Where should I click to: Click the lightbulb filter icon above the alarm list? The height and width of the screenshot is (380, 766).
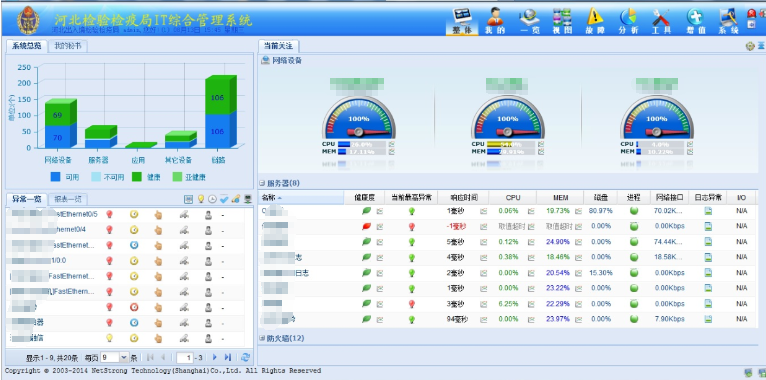(x=200, y=199)
